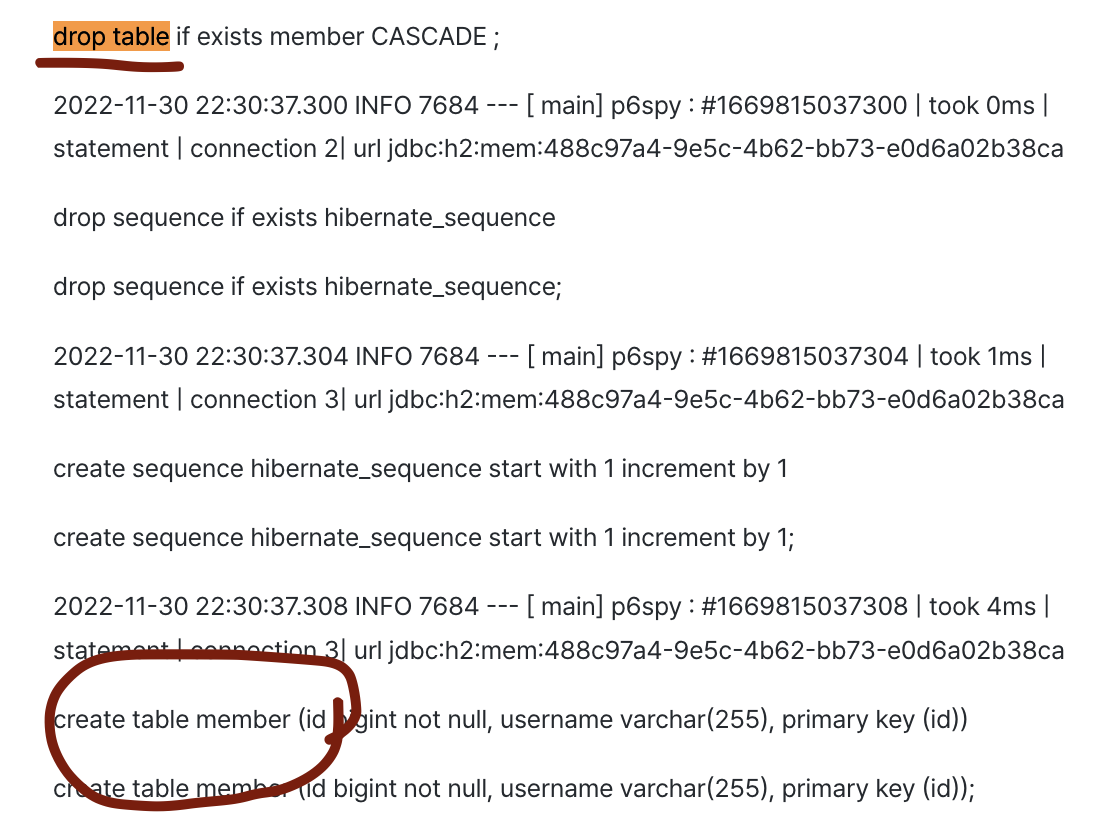Click "primary key (id));" on the last line
Screen dimensions: 1116x826
877,789
